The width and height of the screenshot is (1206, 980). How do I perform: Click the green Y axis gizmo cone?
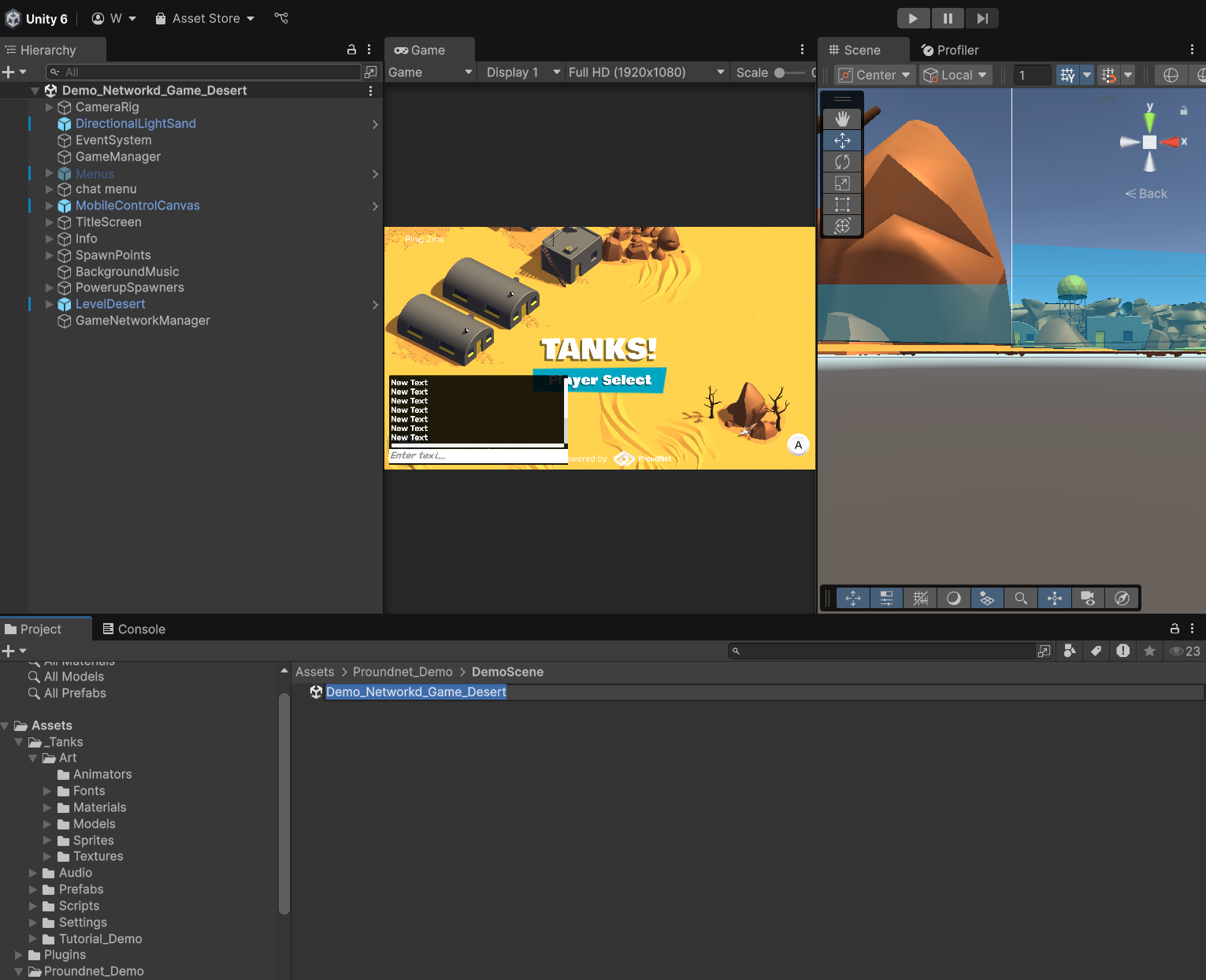point(1149,121)
